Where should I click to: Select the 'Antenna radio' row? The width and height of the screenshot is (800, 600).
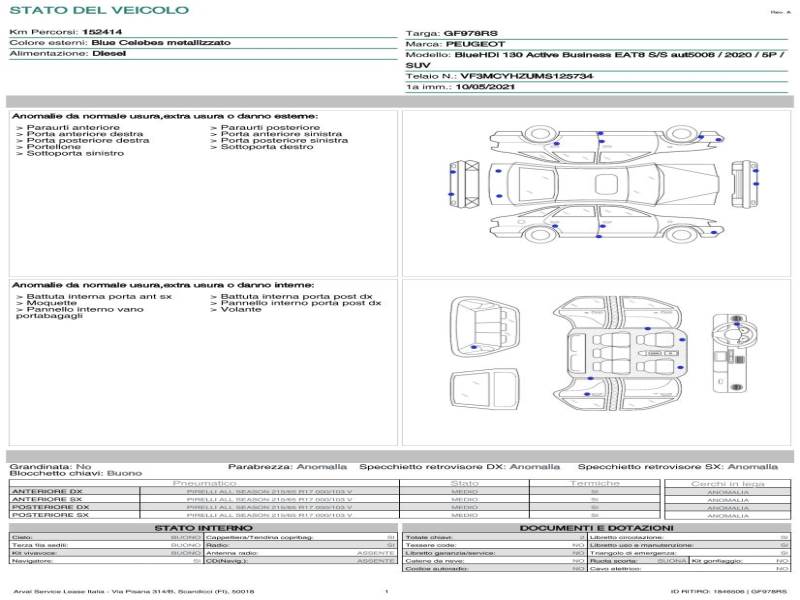click(301, 553)
